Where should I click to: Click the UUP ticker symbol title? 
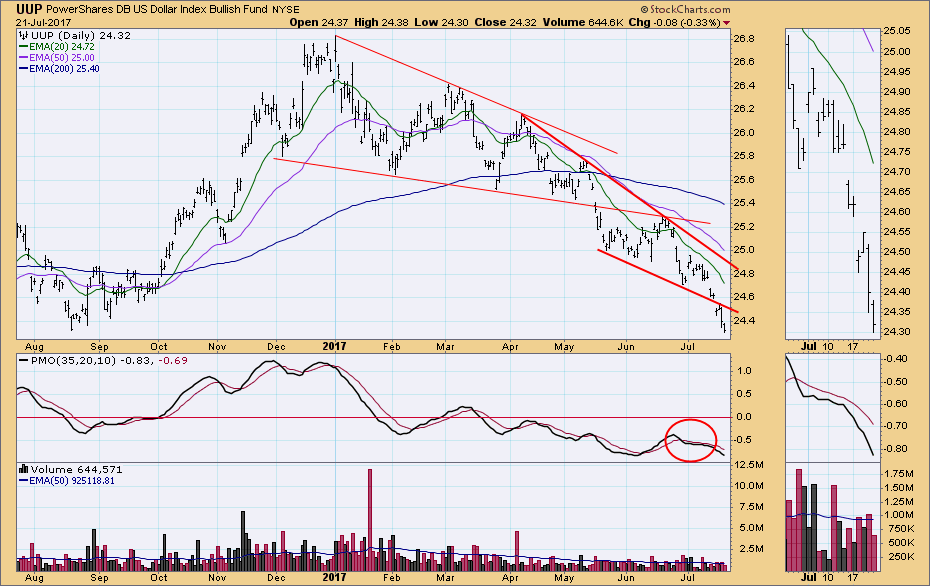[29, 9]
